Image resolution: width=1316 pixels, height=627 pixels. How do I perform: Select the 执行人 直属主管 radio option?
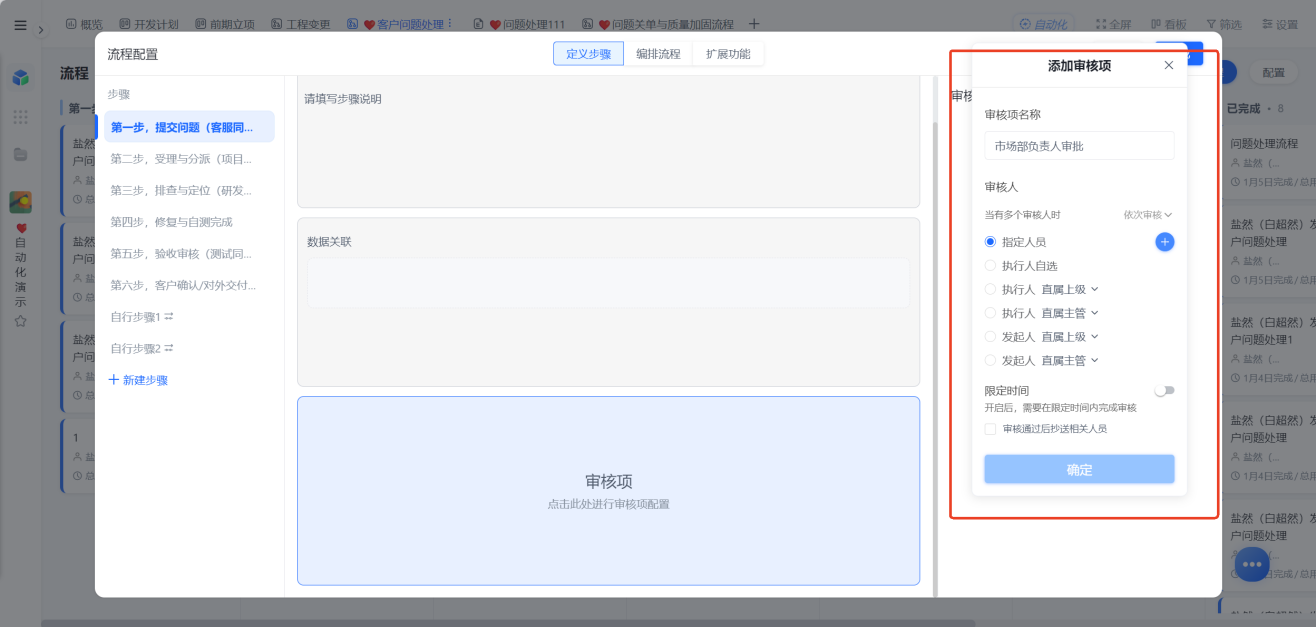(991, 313)
